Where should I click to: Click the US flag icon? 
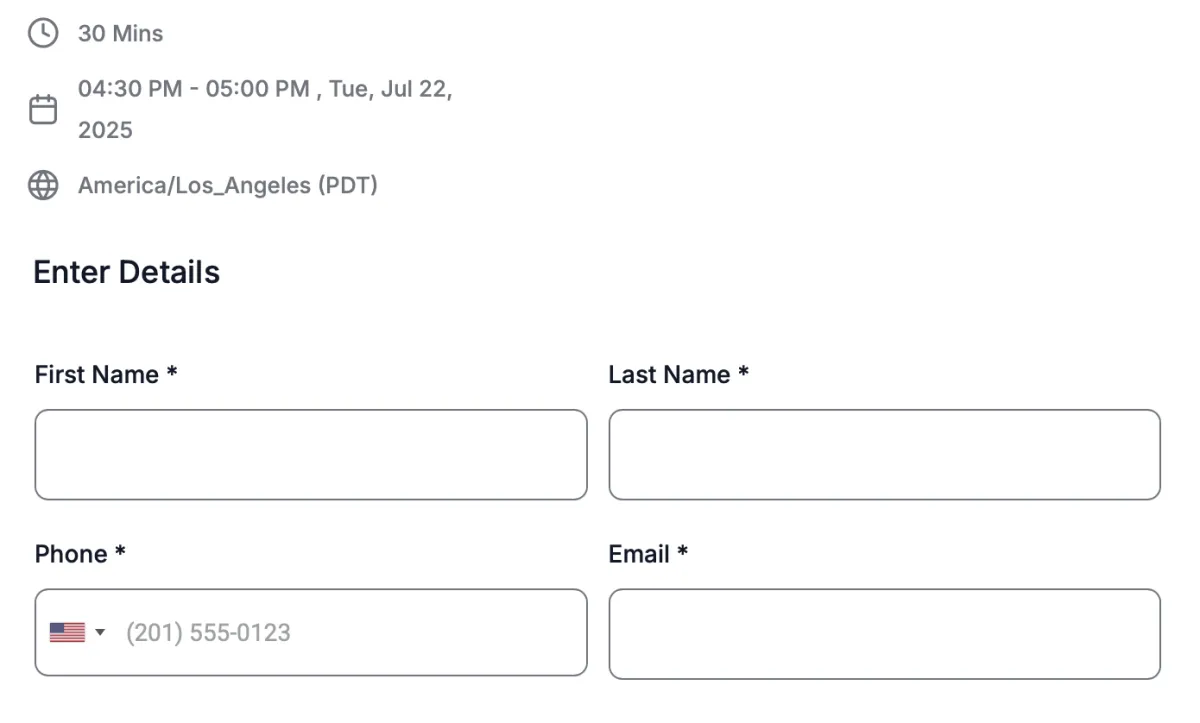67,632
